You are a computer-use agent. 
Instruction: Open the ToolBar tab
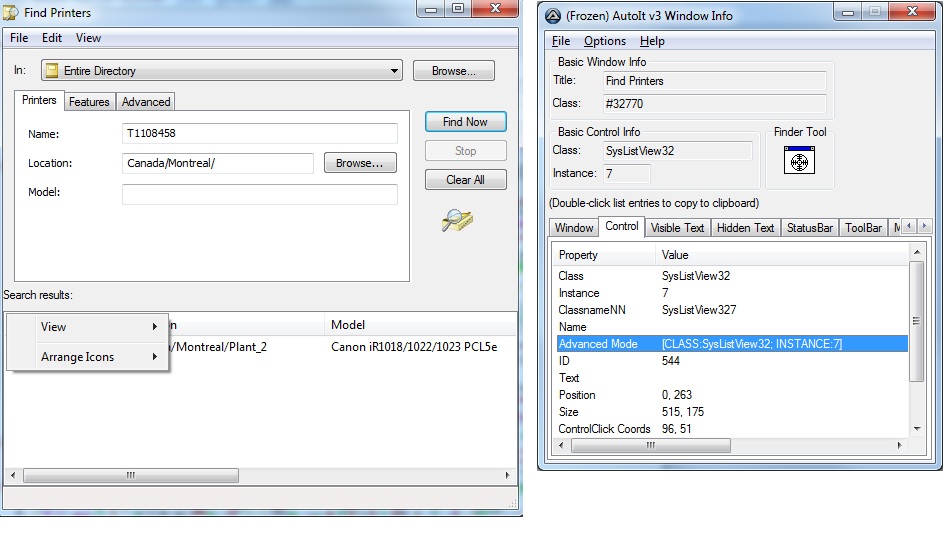pos(863,228)
